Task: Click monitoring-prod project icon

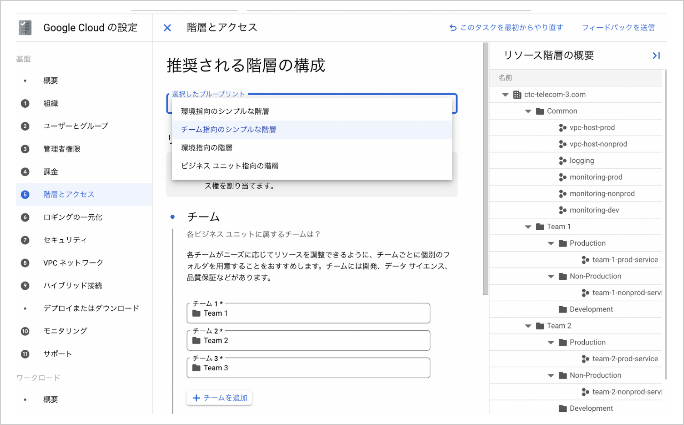Action: 563,177
